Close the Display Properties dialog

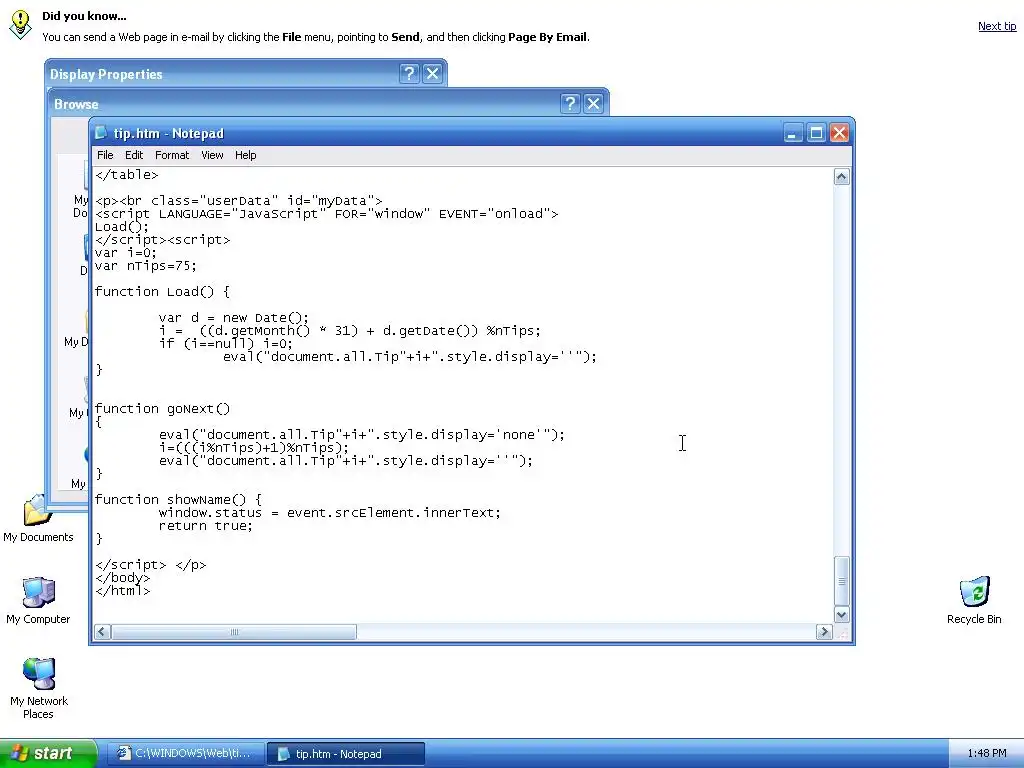coord(432,73)
